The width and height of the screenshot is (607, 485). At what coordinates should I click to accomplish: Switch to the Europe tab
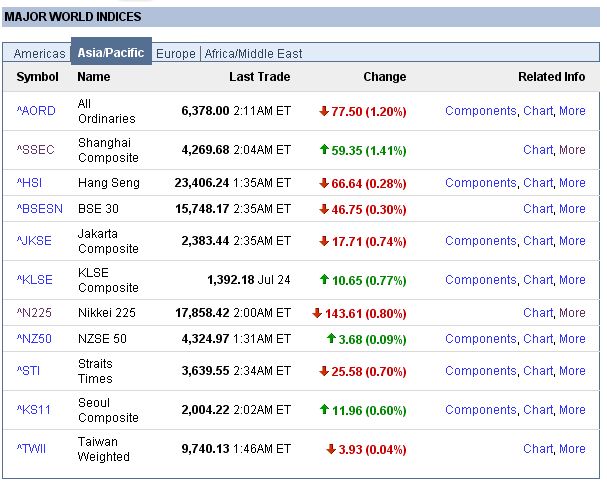coord(176,54)
